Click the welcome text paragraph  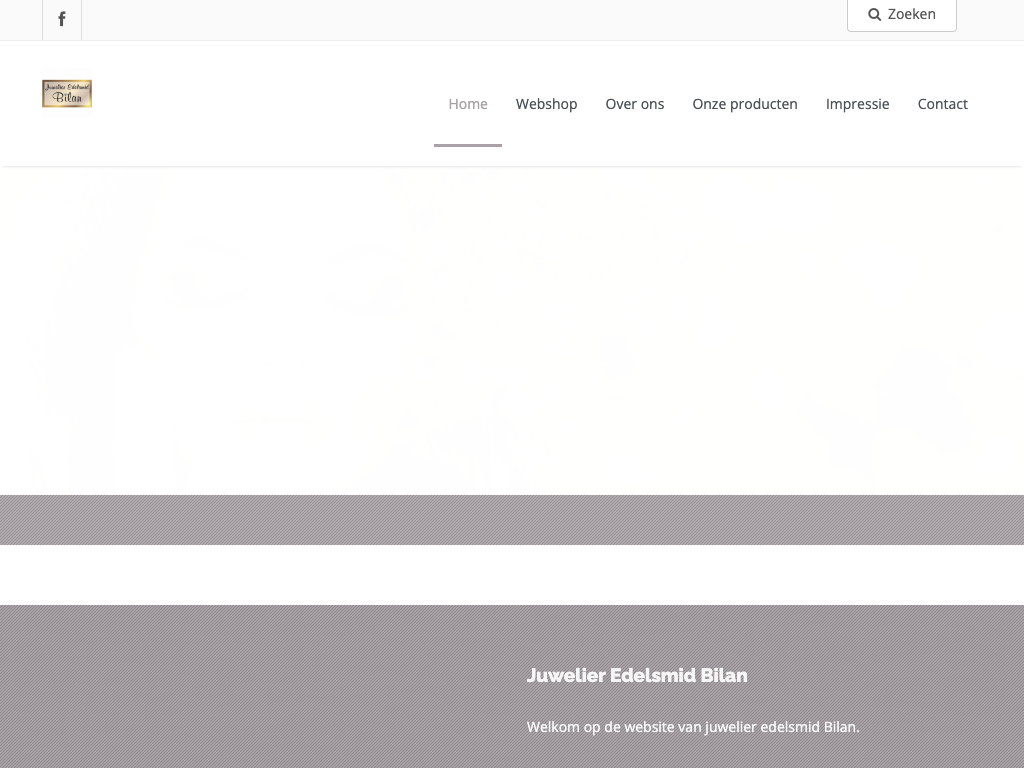click(x=692, y=727)
